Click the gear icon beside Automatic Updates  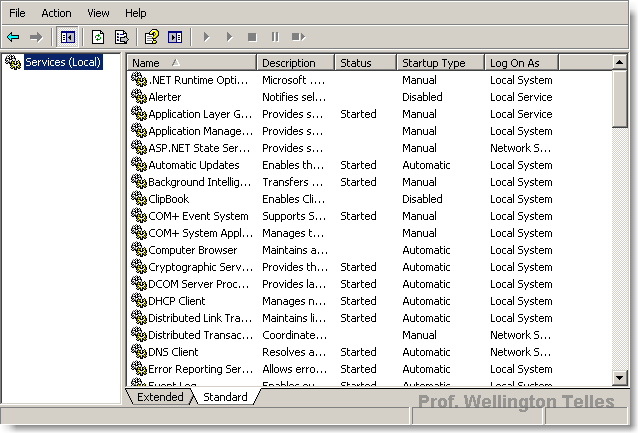[139, 164]
